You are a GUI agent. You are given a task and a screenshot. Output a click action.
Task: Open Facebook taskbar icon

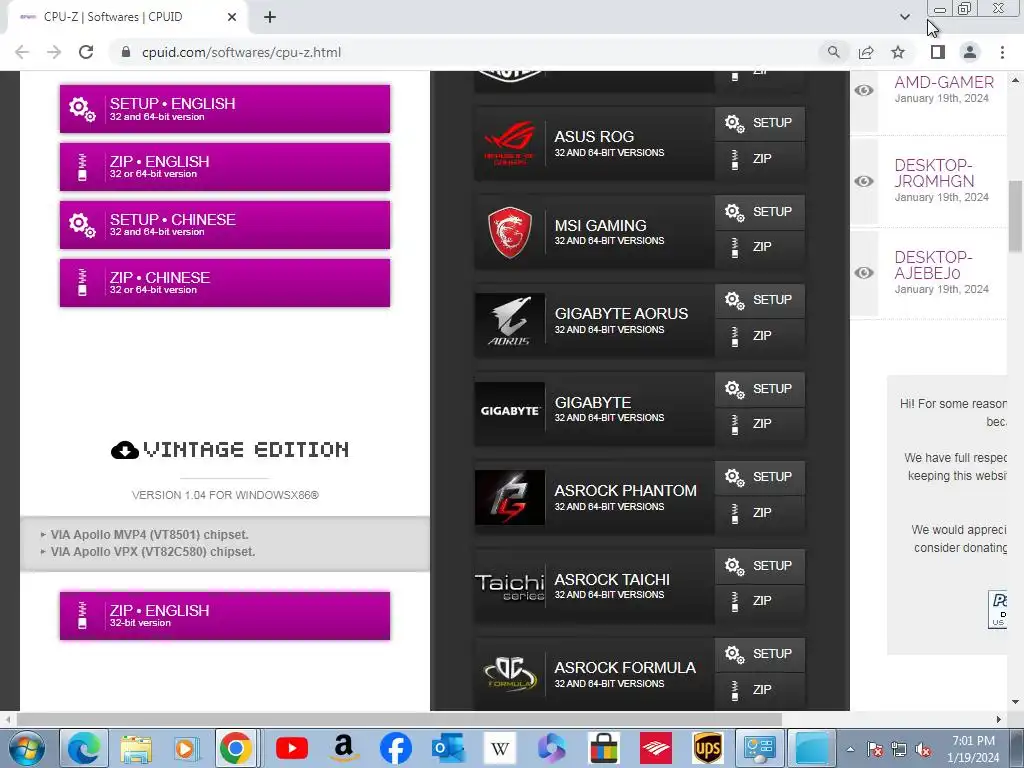pyautogui.click(x=396, y=748)
